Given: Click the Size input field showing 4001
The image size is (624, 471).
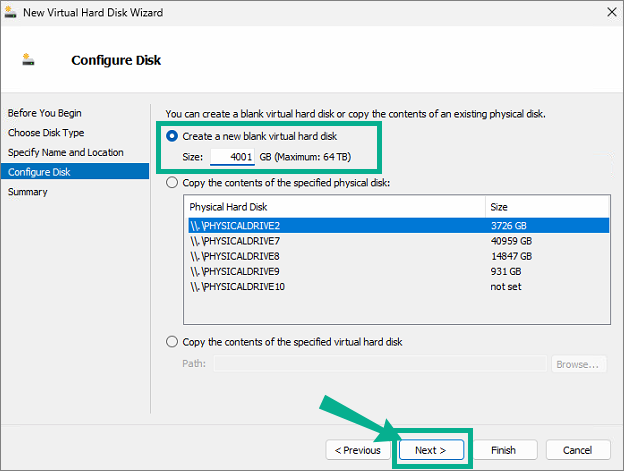Looking at the screenshot, I should (232, 157).
